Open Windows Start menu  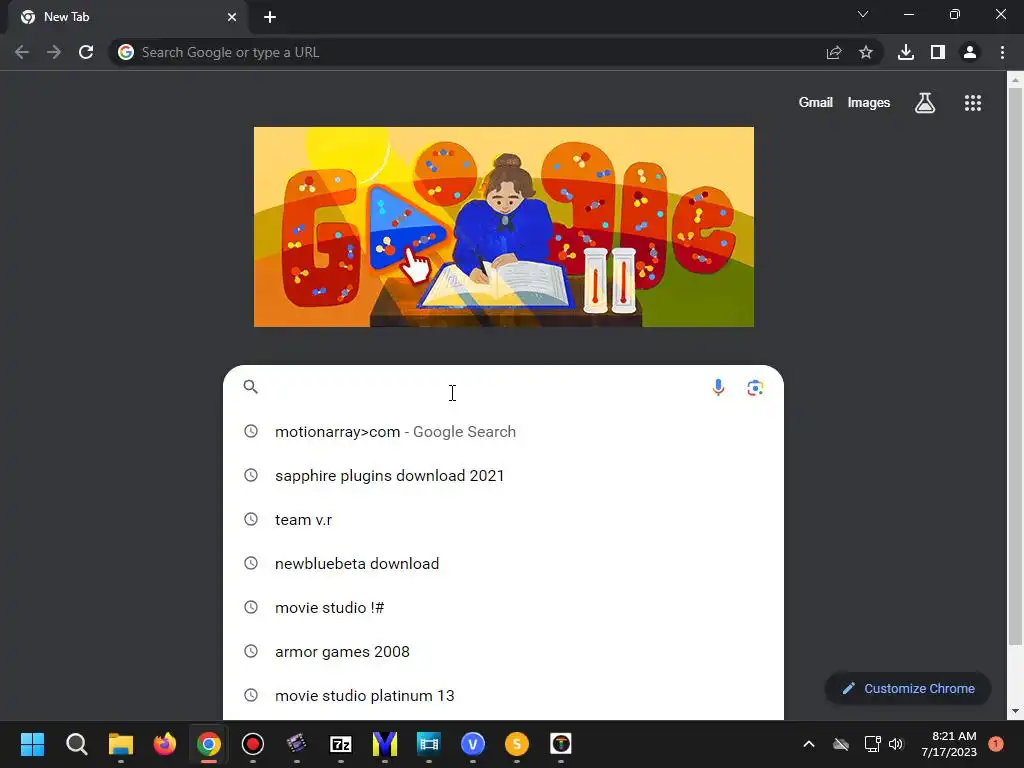[32, 744]
